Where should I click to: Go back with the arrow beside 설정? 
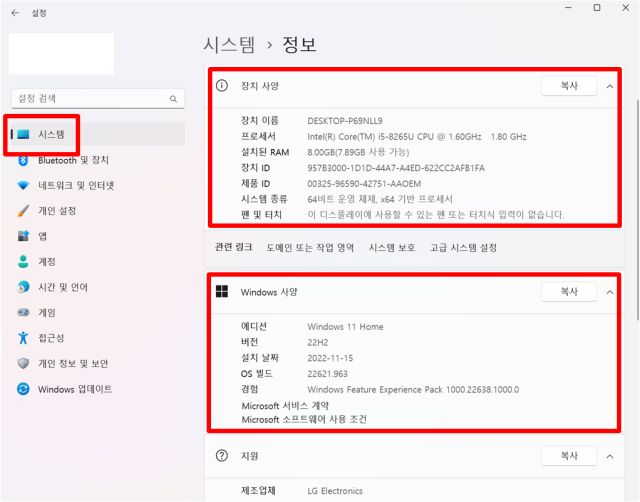[x=15, y=13]
